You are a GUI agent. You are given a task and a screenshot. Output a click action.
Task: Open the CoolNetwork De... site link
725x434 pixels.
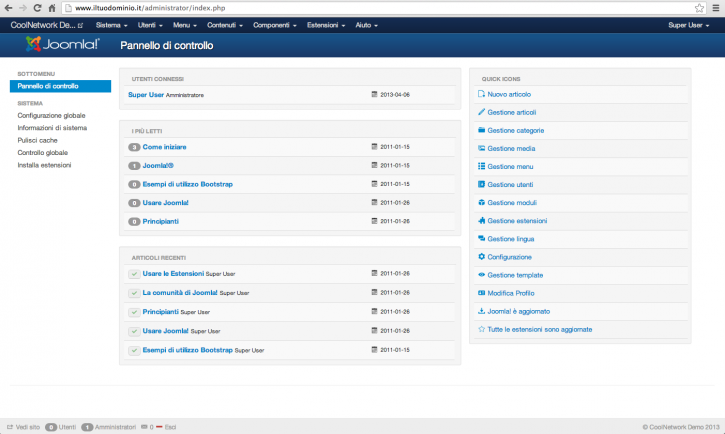point(47,25)
